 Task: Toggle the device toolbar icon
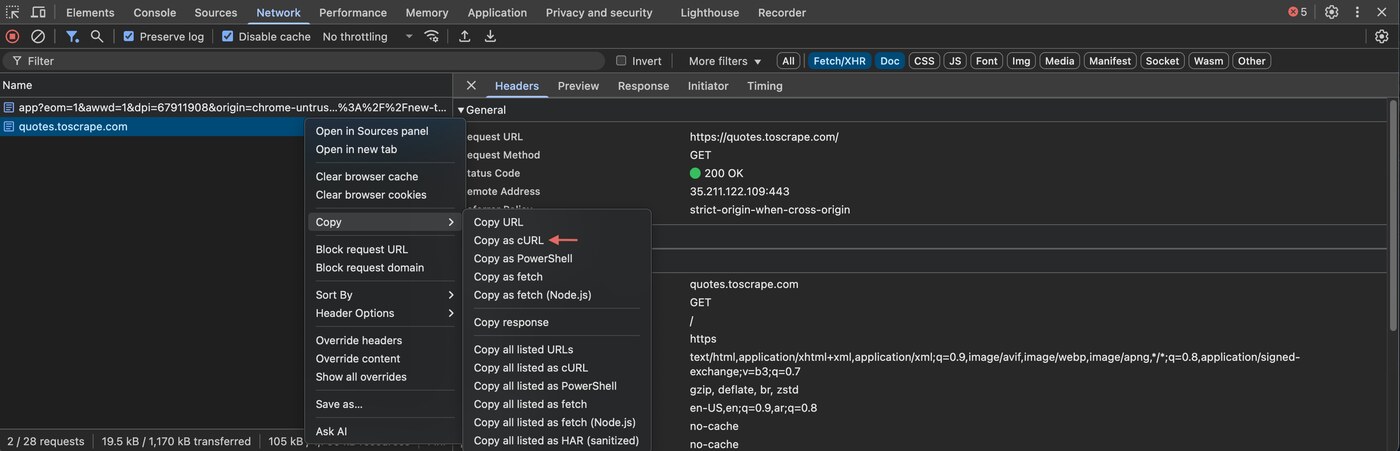click(x=38, y=12)
